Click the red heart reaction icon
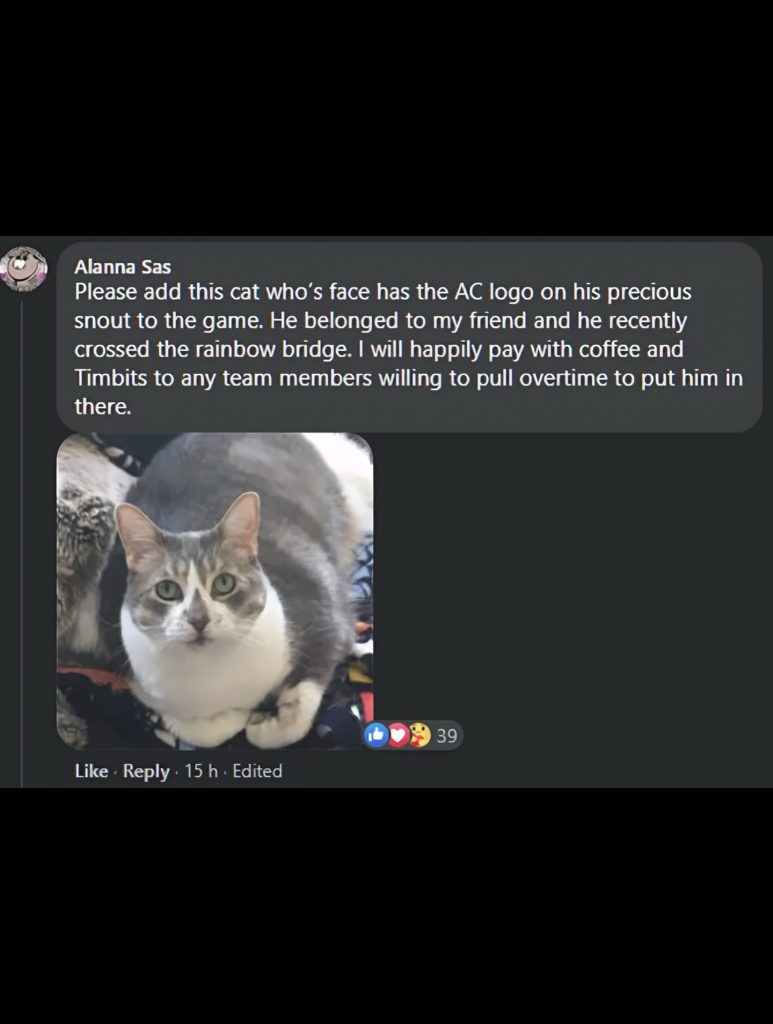The width and height of the screenshot is (773, 1024). (398, 735)
